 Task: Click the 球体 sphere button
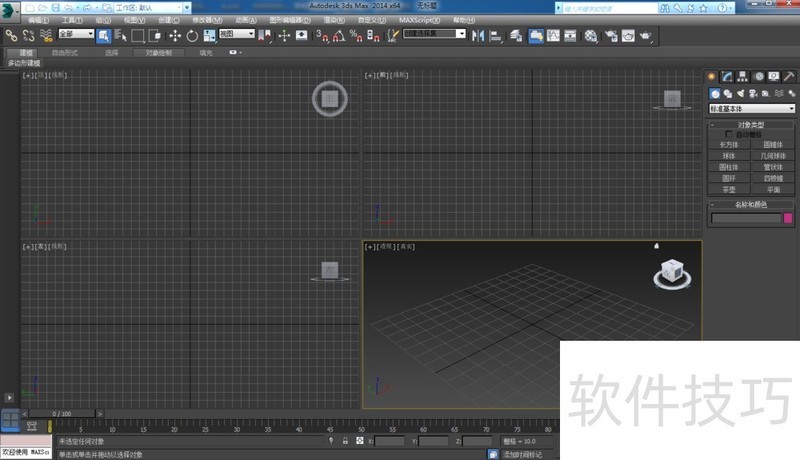(x=729, y=155)
